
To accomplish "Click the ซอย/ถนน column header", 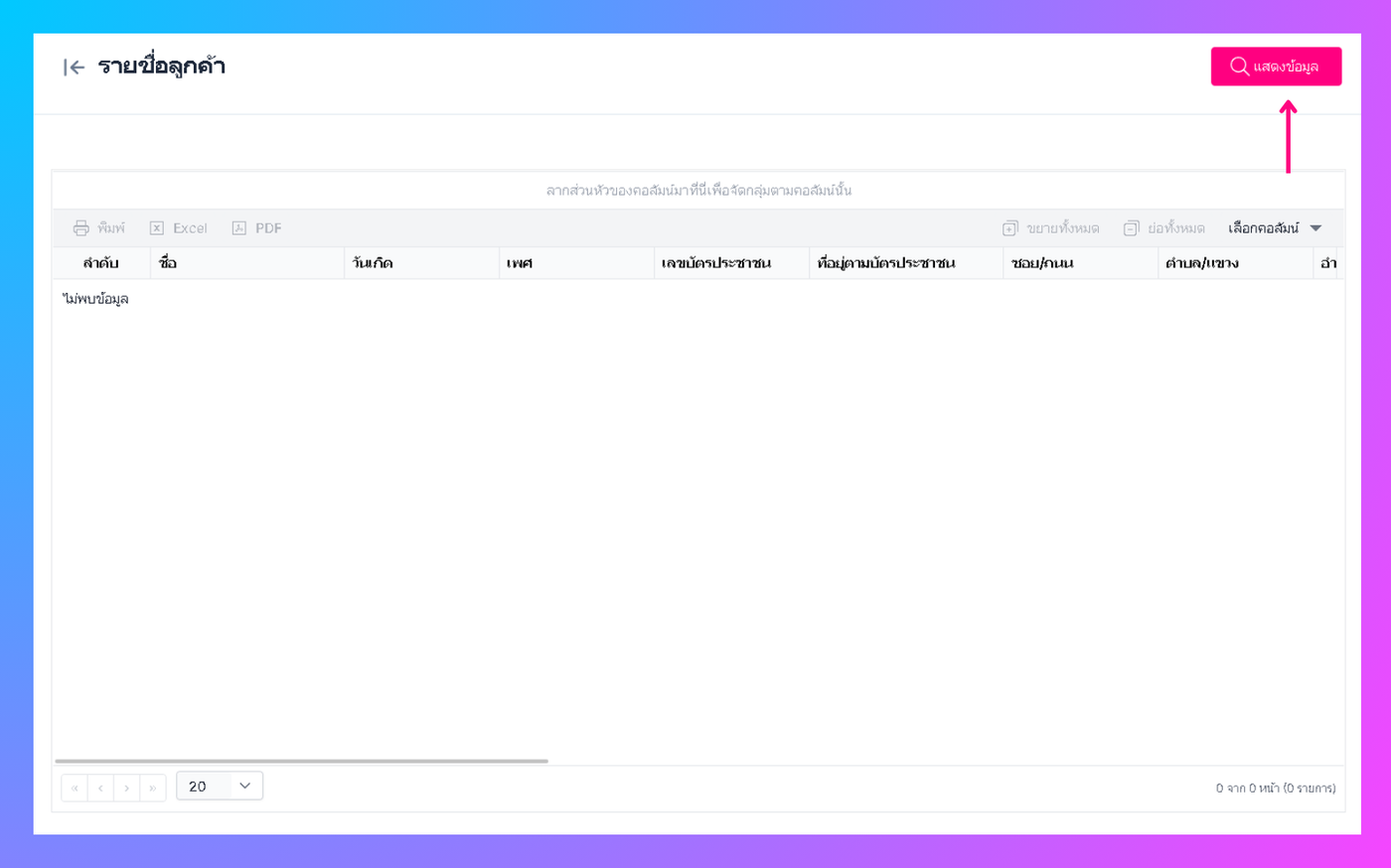I will click(1081, 263).
